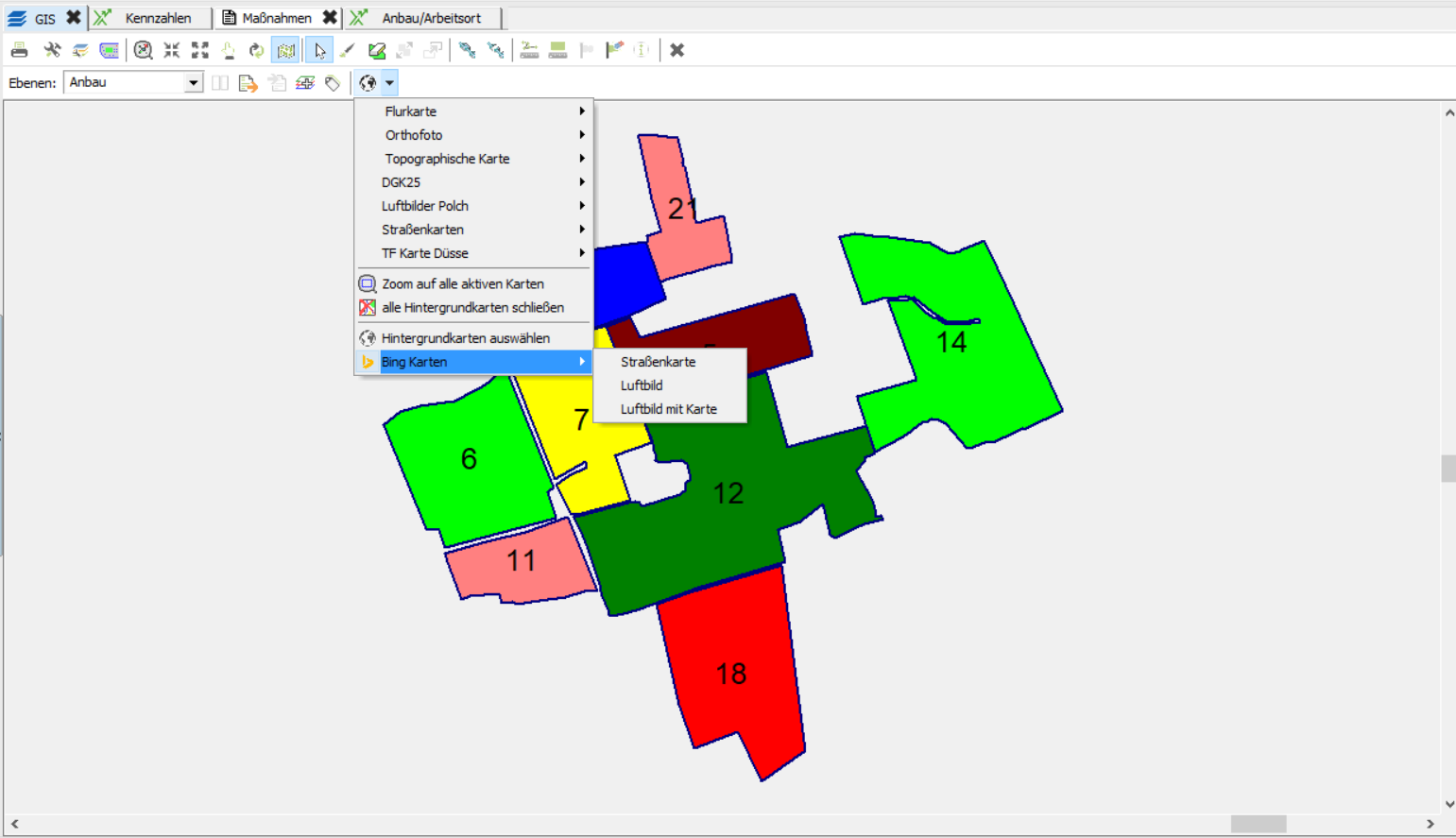Screen dimensions: 1456x838
Task: Switch to the Kennzahlen tab
Action: tap(158, 18)
